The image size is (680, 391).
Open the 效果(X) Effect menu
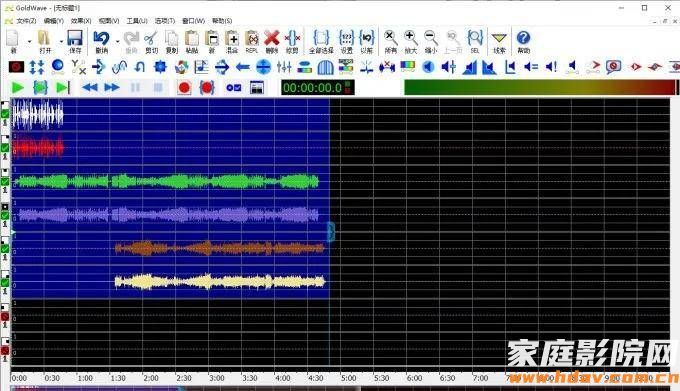click(x=81, y=21)
